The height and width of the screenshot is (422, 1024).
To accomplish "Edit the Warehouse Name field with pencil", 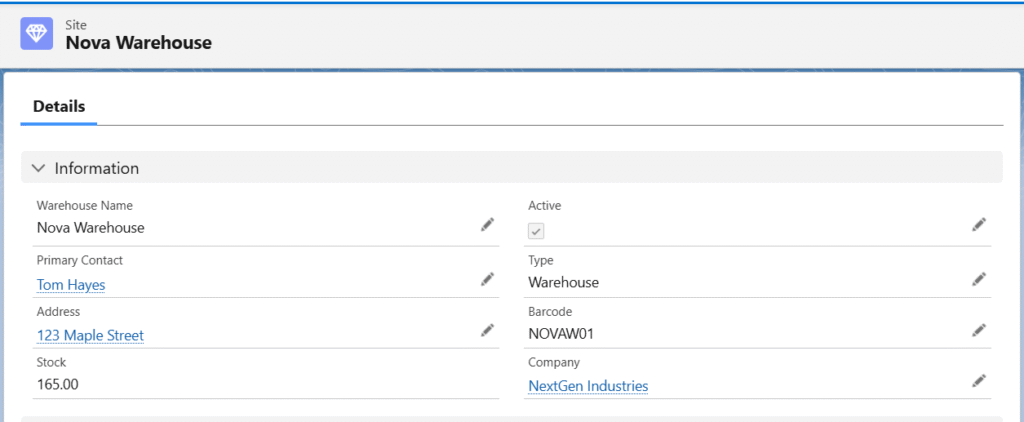I will pyautogui.click(x=487, y=225).
